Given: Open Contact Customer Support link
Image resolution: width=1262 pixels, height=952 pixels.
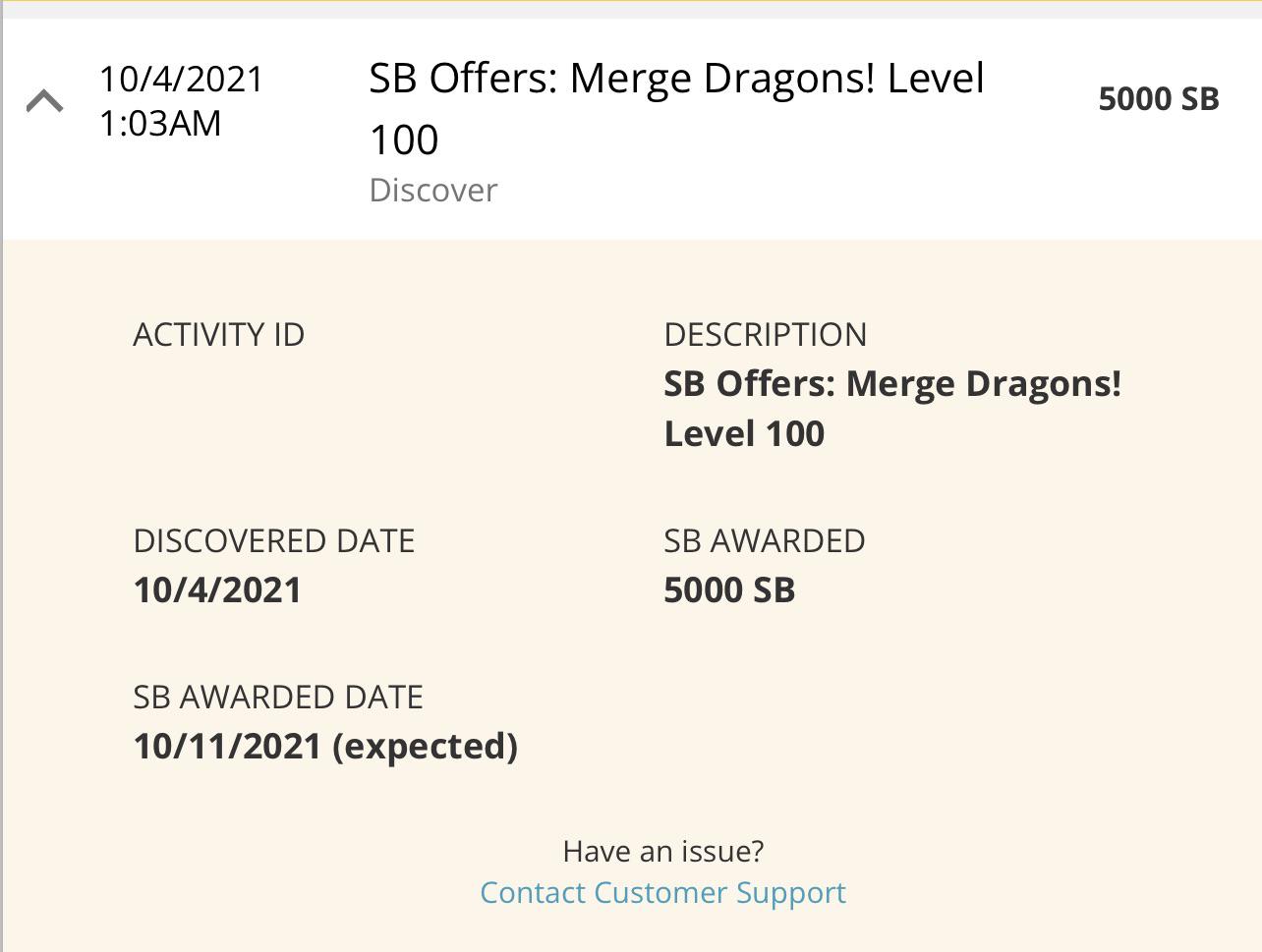Looking at the screenshot, I should coord(662,892).
